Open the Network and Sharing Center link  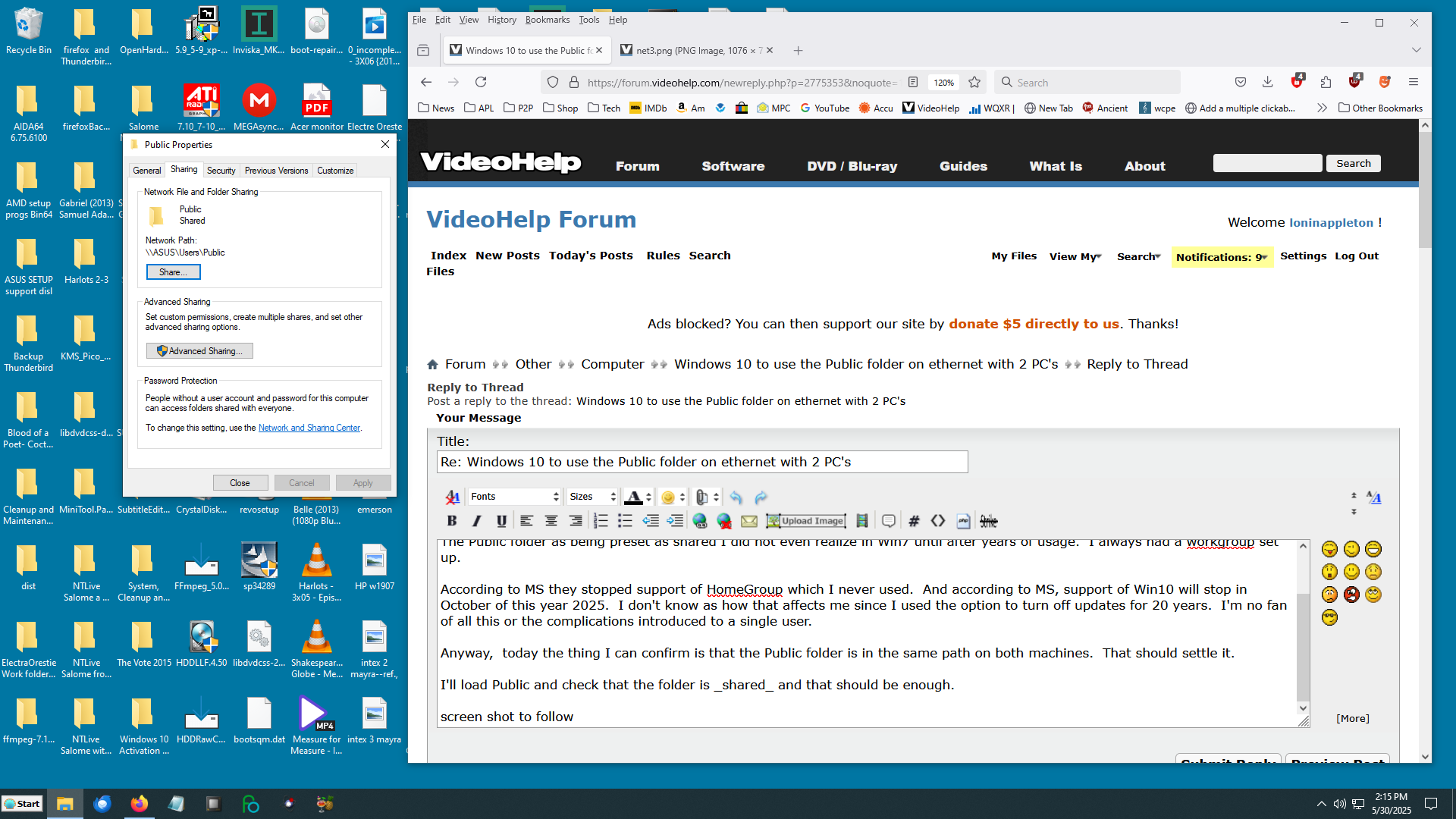[x=309, y=428]
